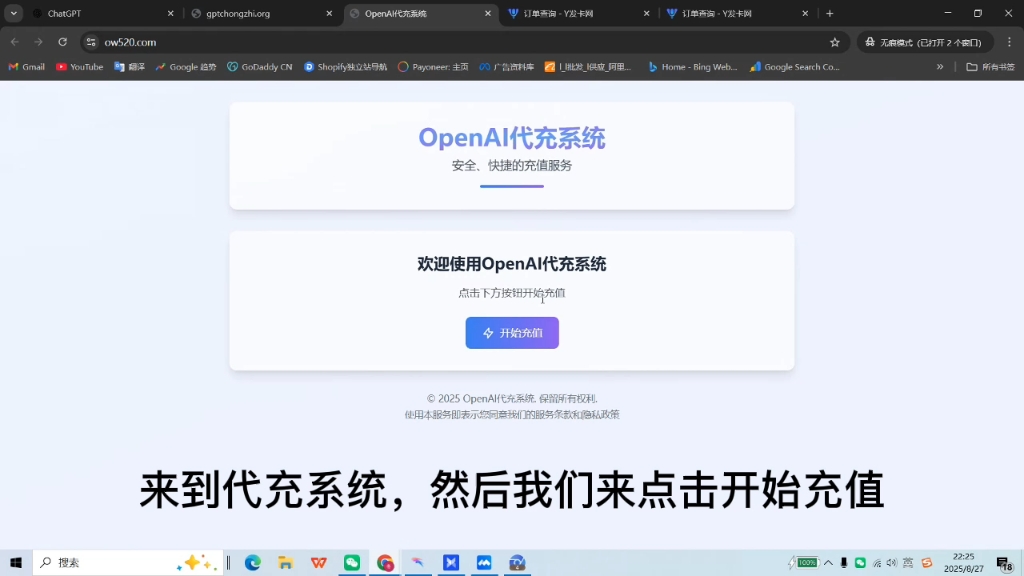Show hidden system tray icons
1024x576 pixels.
click(828, 562)
